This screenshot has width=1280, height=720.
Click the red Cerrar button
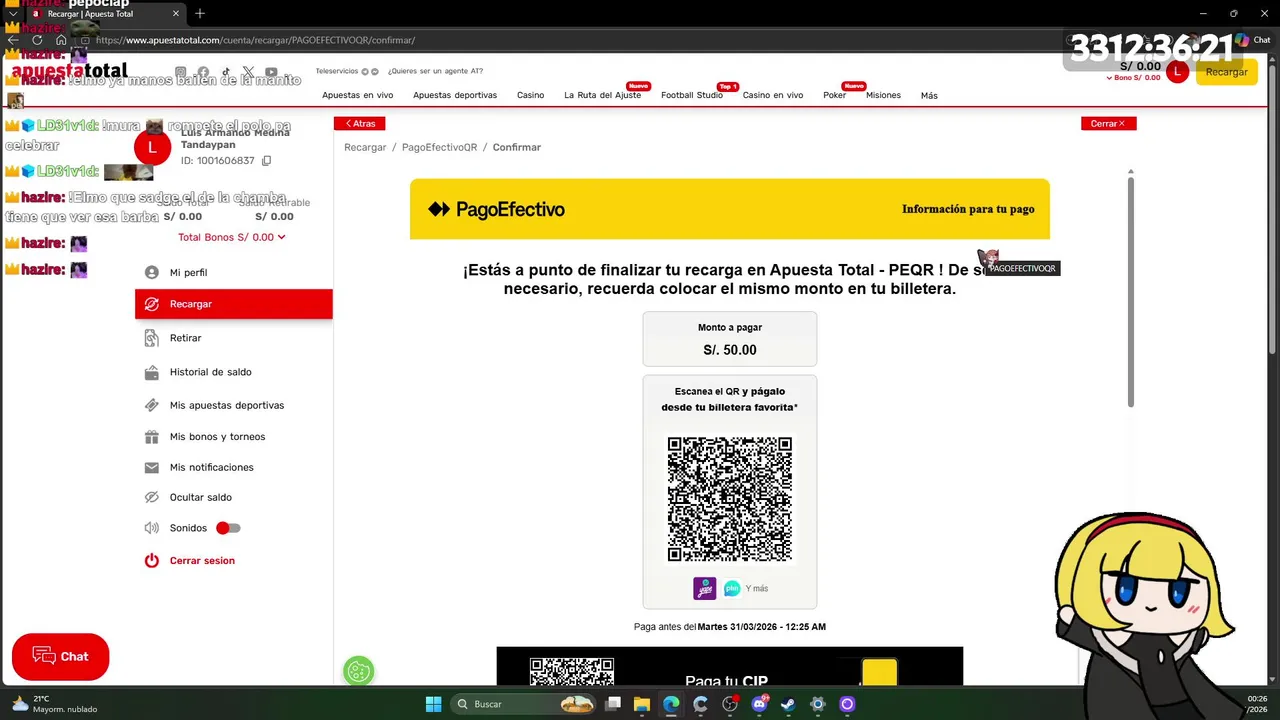1108,124
